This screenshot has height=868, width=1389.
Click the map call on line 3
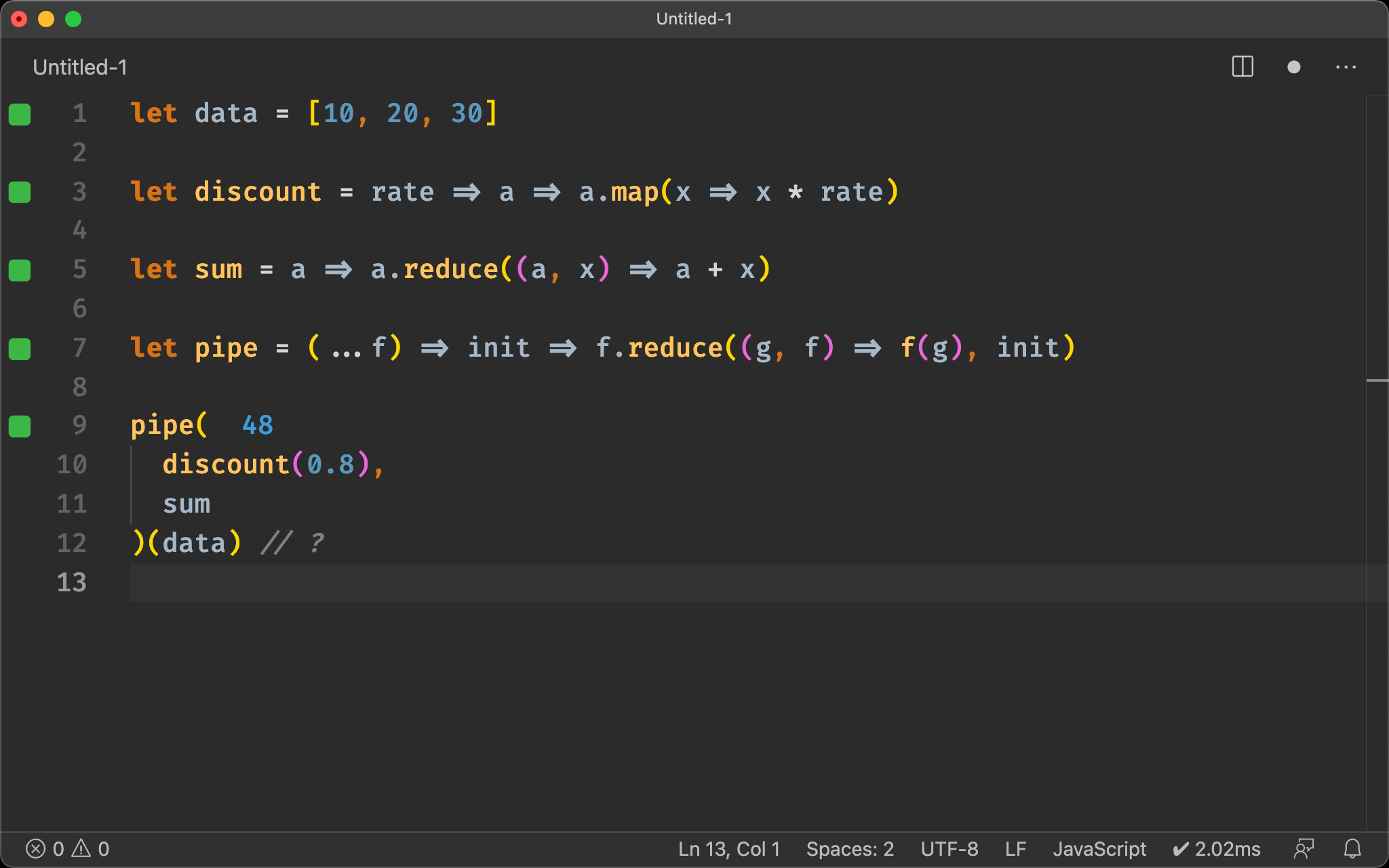(x=635, y=192)
